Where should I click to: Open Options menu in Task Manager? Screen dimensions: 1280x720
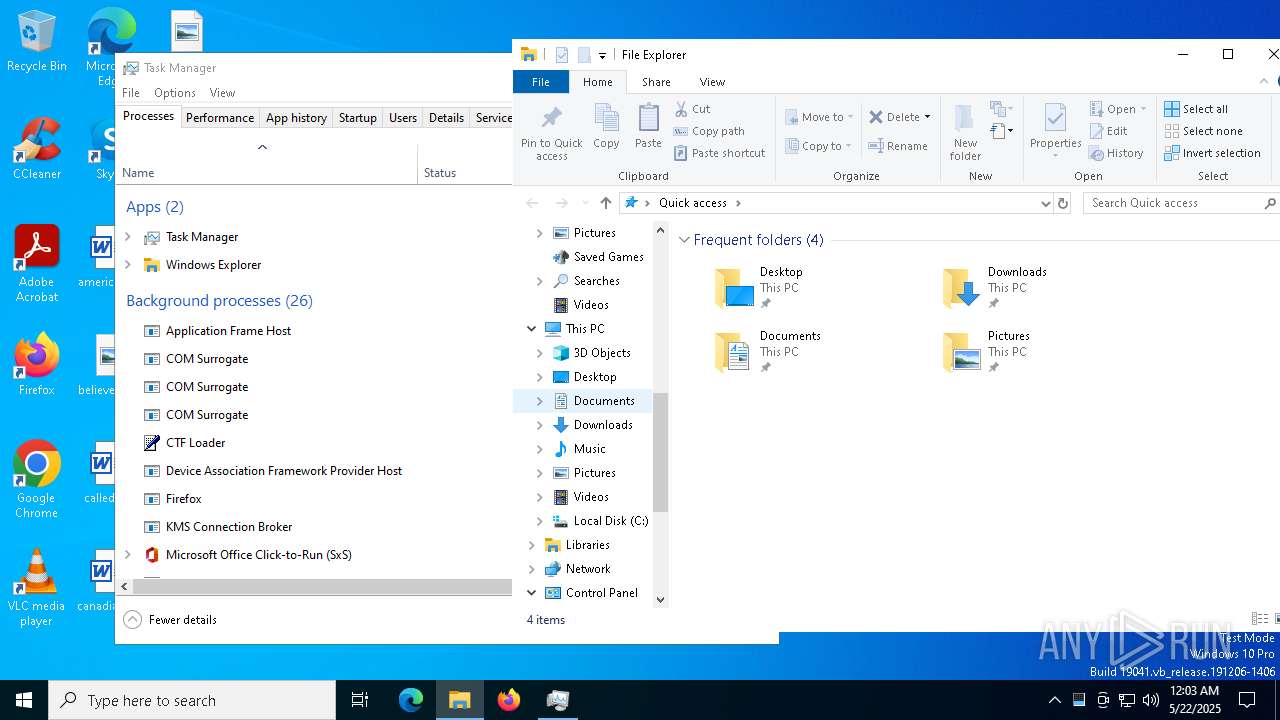pos(174,93)
